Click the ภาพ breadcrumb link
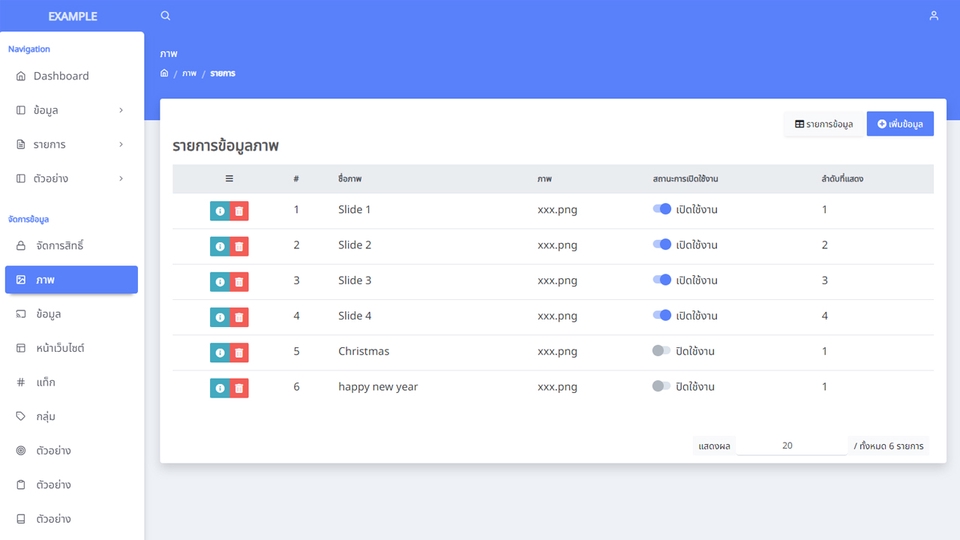Screen dimensions: 960x540 pyautogui.click(x=189, y=73)
